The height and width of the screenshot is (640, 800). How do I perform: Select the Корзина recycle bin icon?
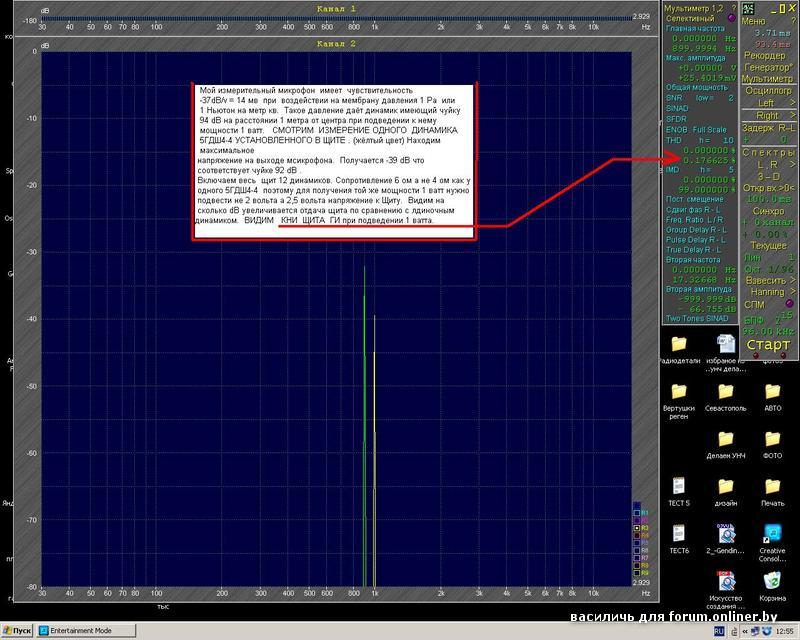coord(773,581)
